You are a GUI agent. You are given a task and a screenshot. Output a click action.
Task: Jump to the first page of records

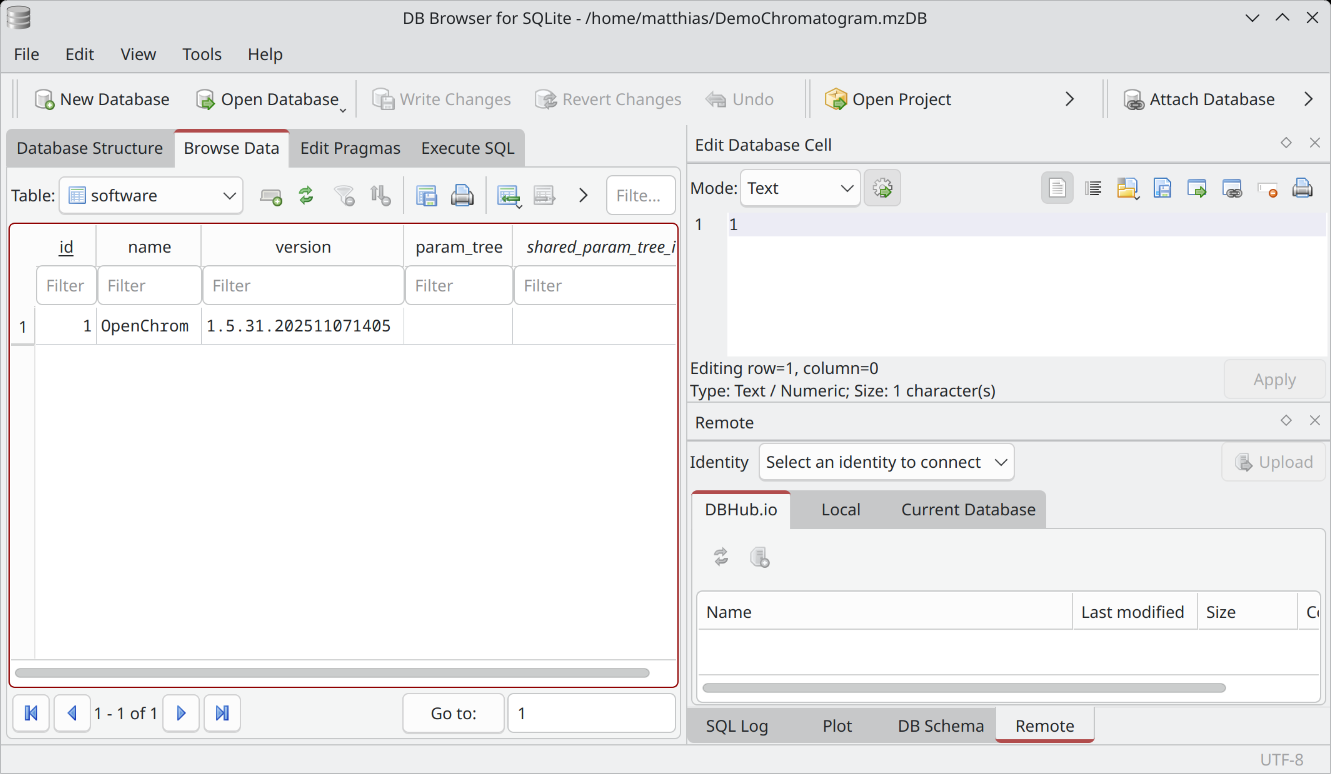coord(31,713)
